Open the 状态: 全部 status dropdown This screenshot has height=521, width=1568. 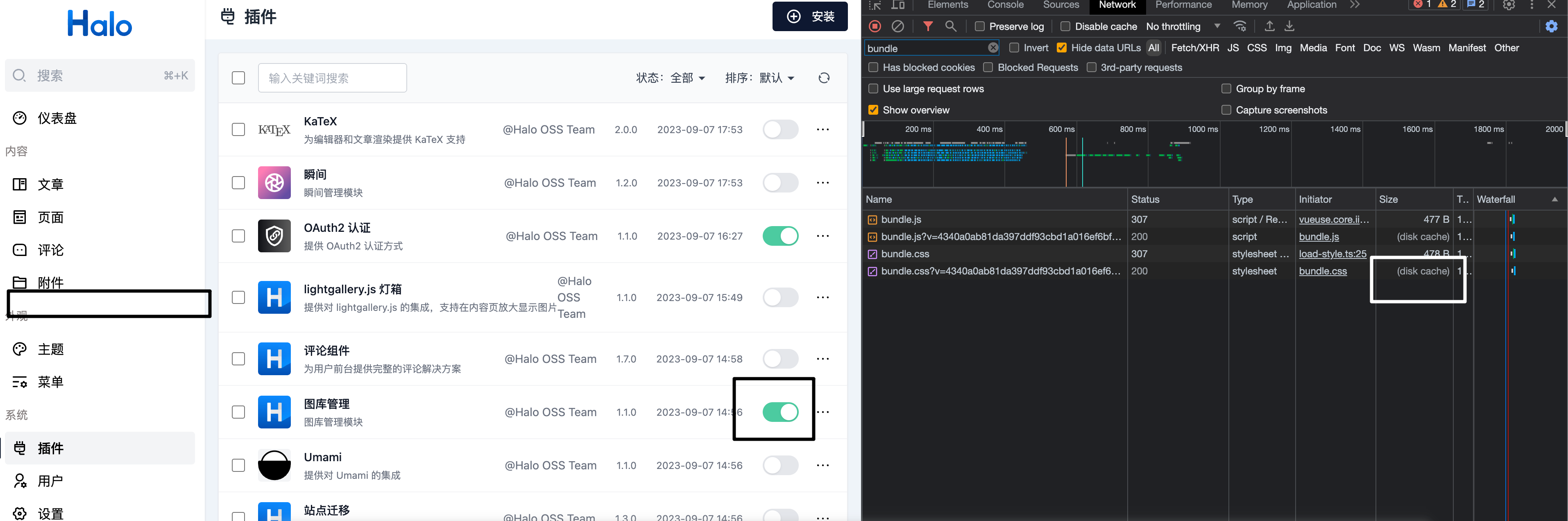(x=670, y=78)
